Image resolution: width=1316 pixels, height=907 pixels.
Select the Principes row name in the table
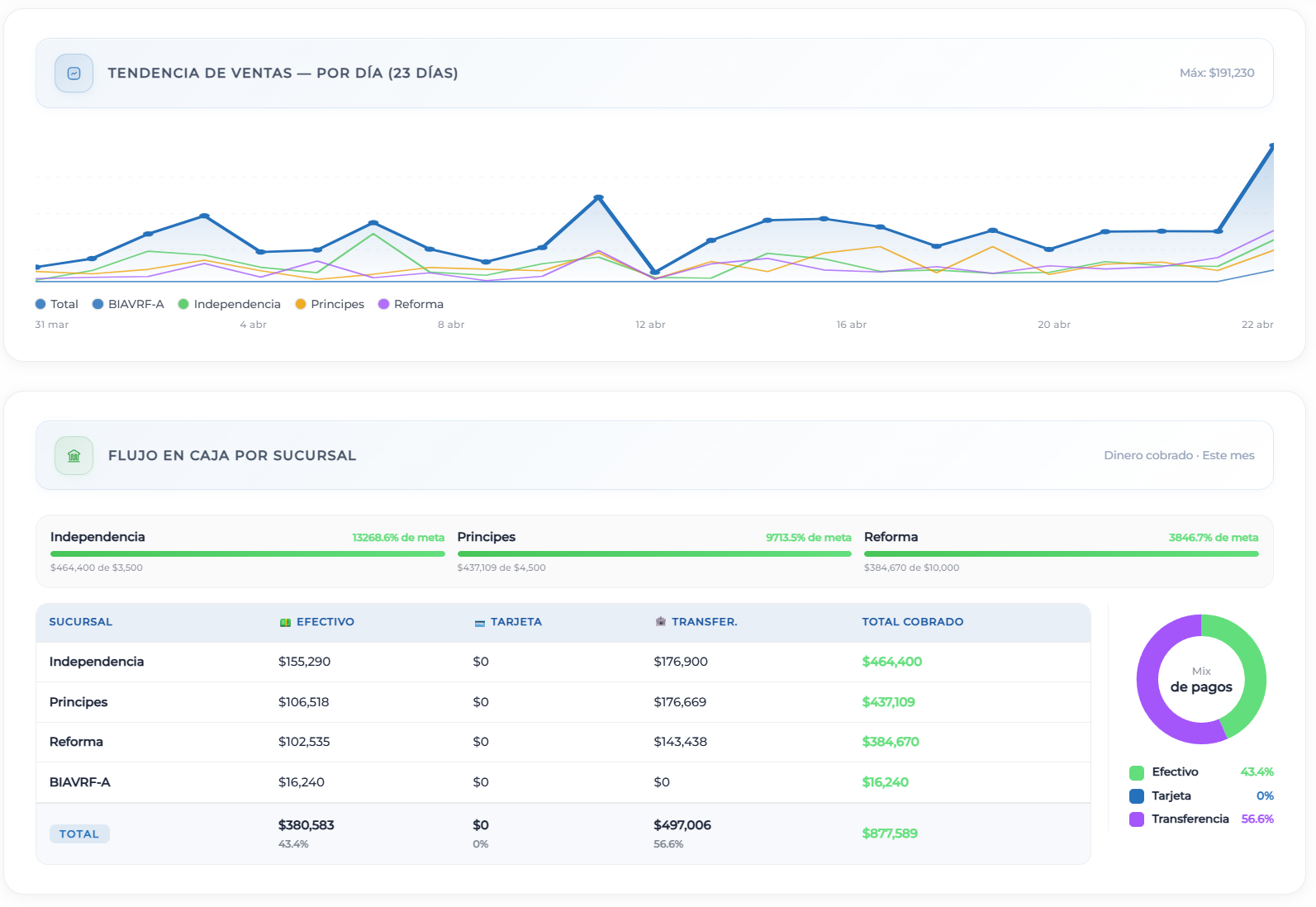coord(78,702)
